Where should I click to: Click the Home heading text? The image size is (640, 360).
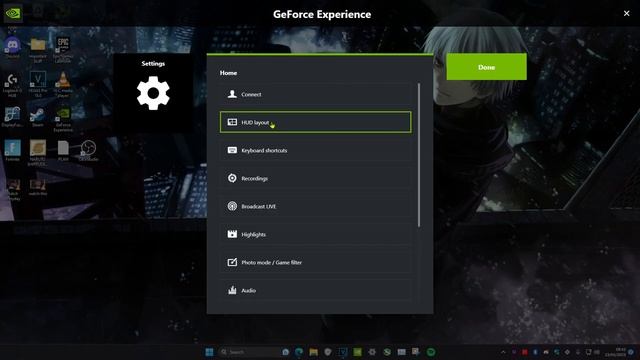point(228,73)
